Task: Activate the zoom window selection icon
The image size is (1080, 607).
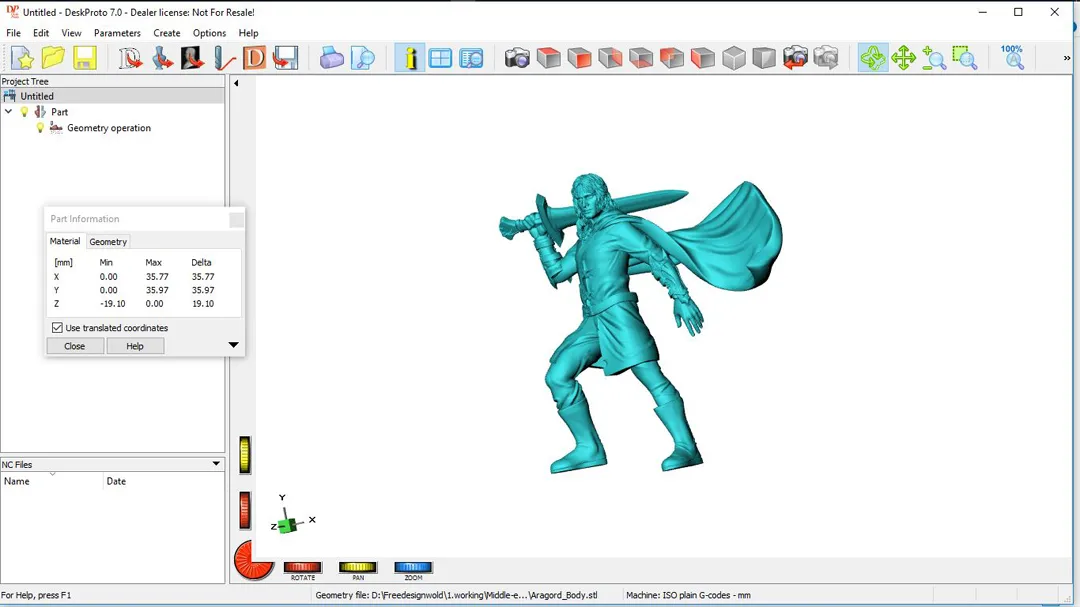Action: coord(965,58)
